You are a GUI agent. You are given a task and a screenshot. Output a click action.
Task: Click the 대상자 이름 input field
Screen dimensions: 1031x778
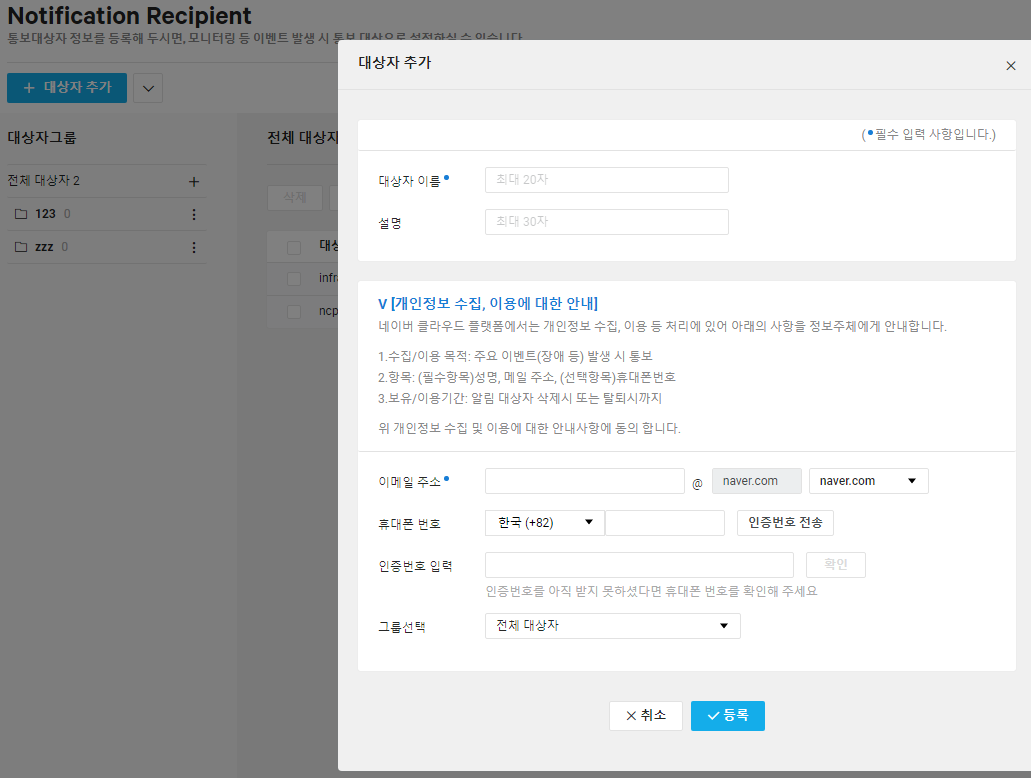pyautogui.click(x=606, y=180)
